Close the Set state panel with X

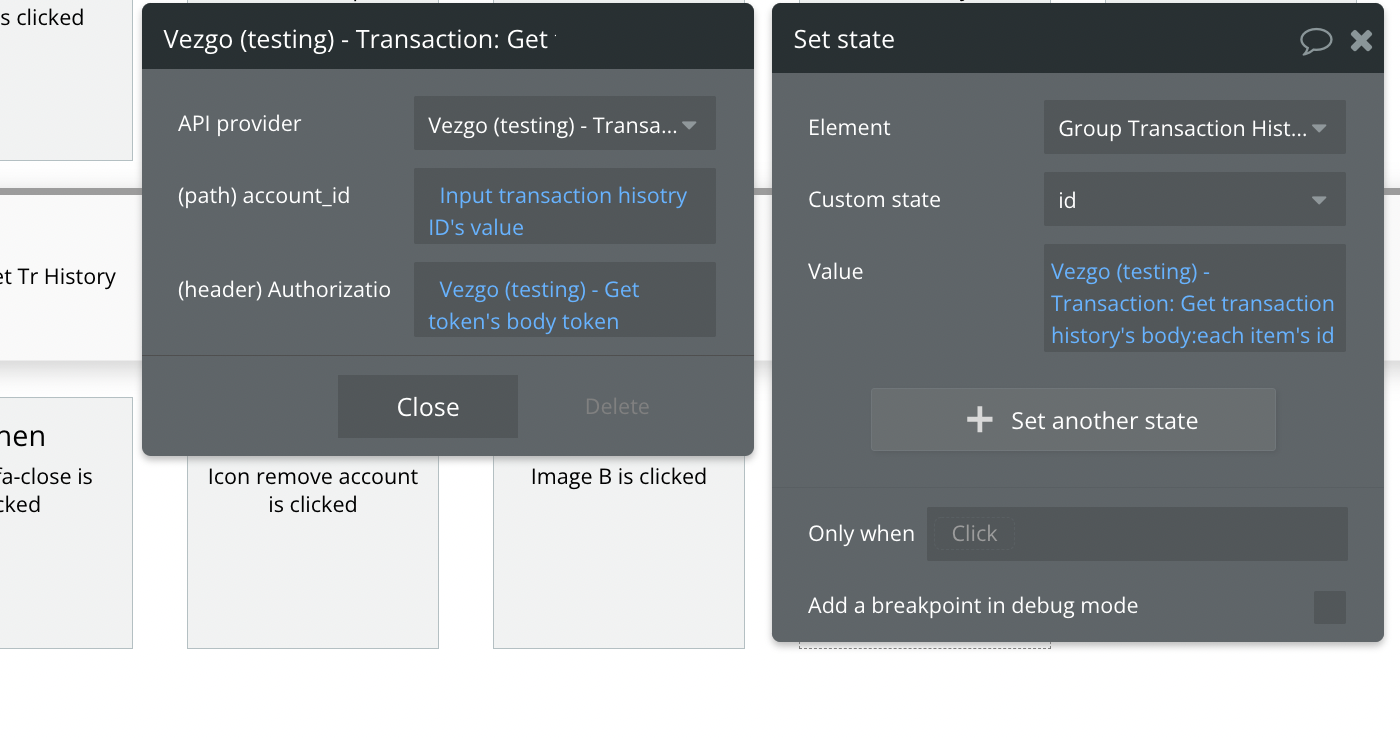pos(1361,40)
